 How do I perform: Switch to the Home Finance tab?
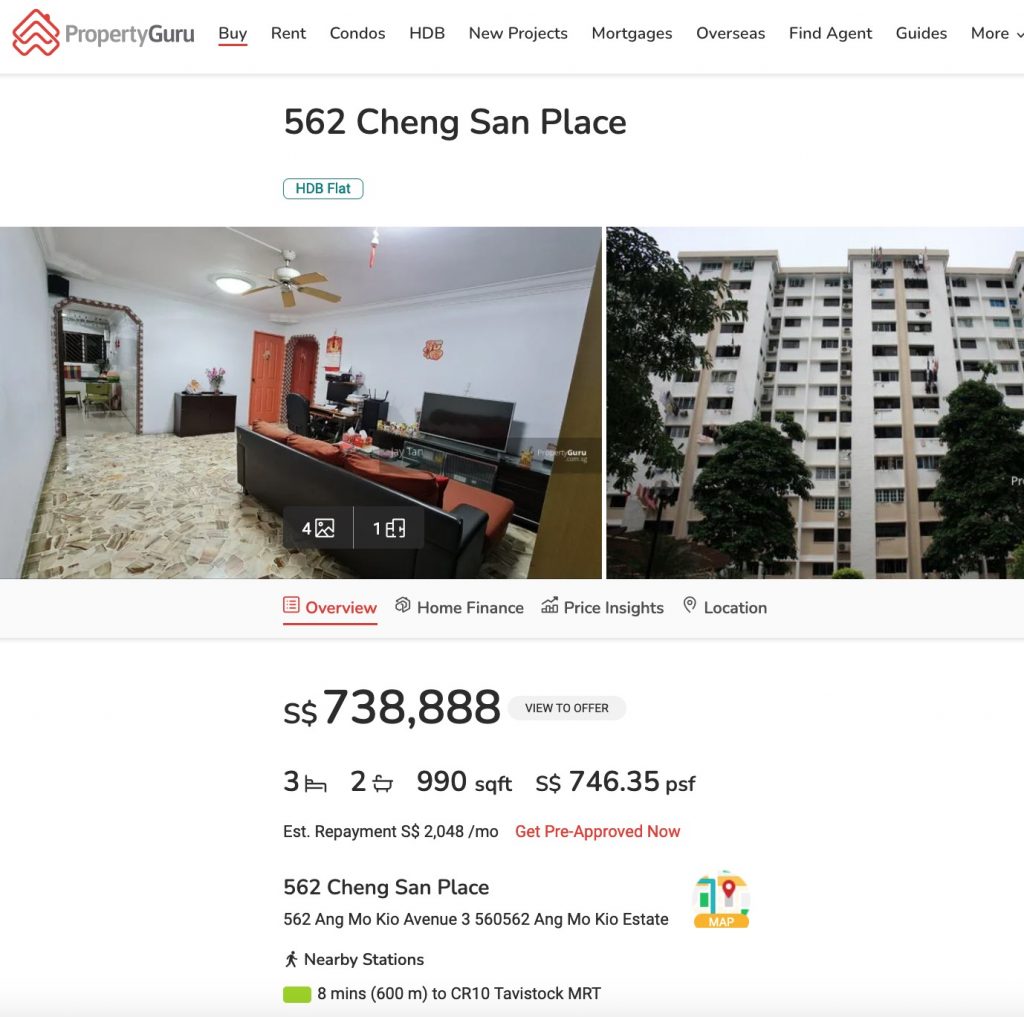(459, 607)
